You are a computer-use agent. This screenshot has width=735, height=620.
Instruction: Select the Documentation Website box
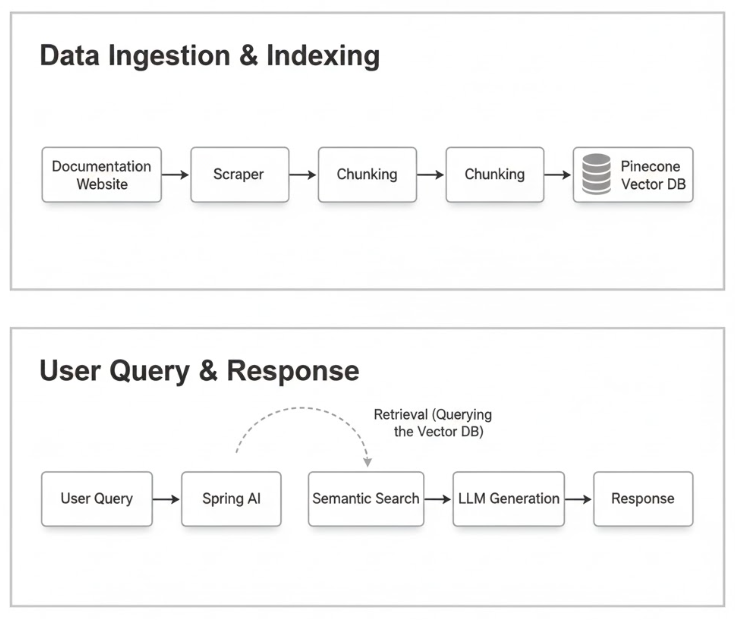(101, 175)
